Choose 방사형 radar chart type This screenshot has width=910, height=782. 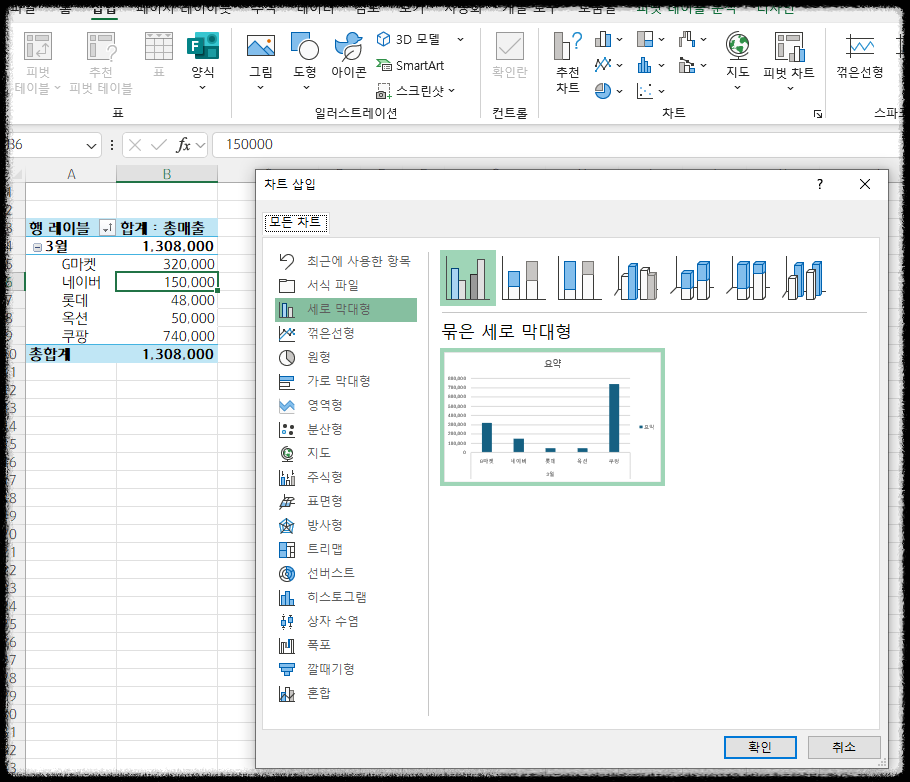(x=346, y=525)
